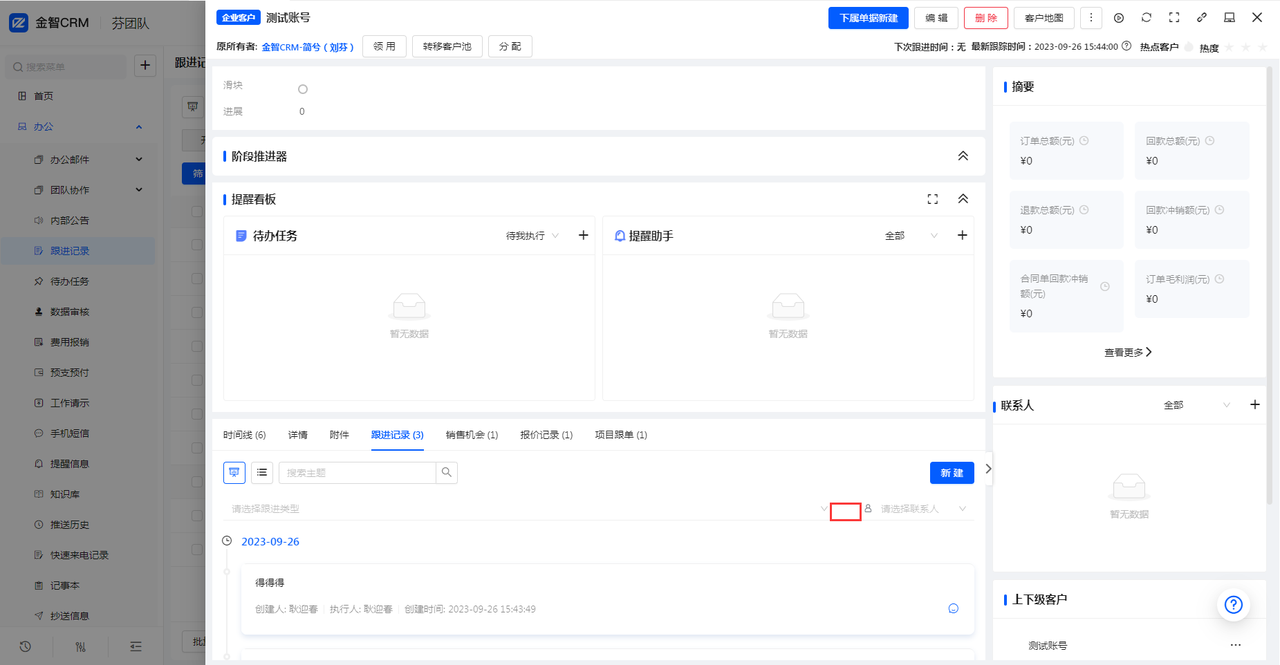The width and height of the screenshot is (1280, 665).
Task: Open the 请选择联系人 dropdown
Action: [x=917, y=509]
